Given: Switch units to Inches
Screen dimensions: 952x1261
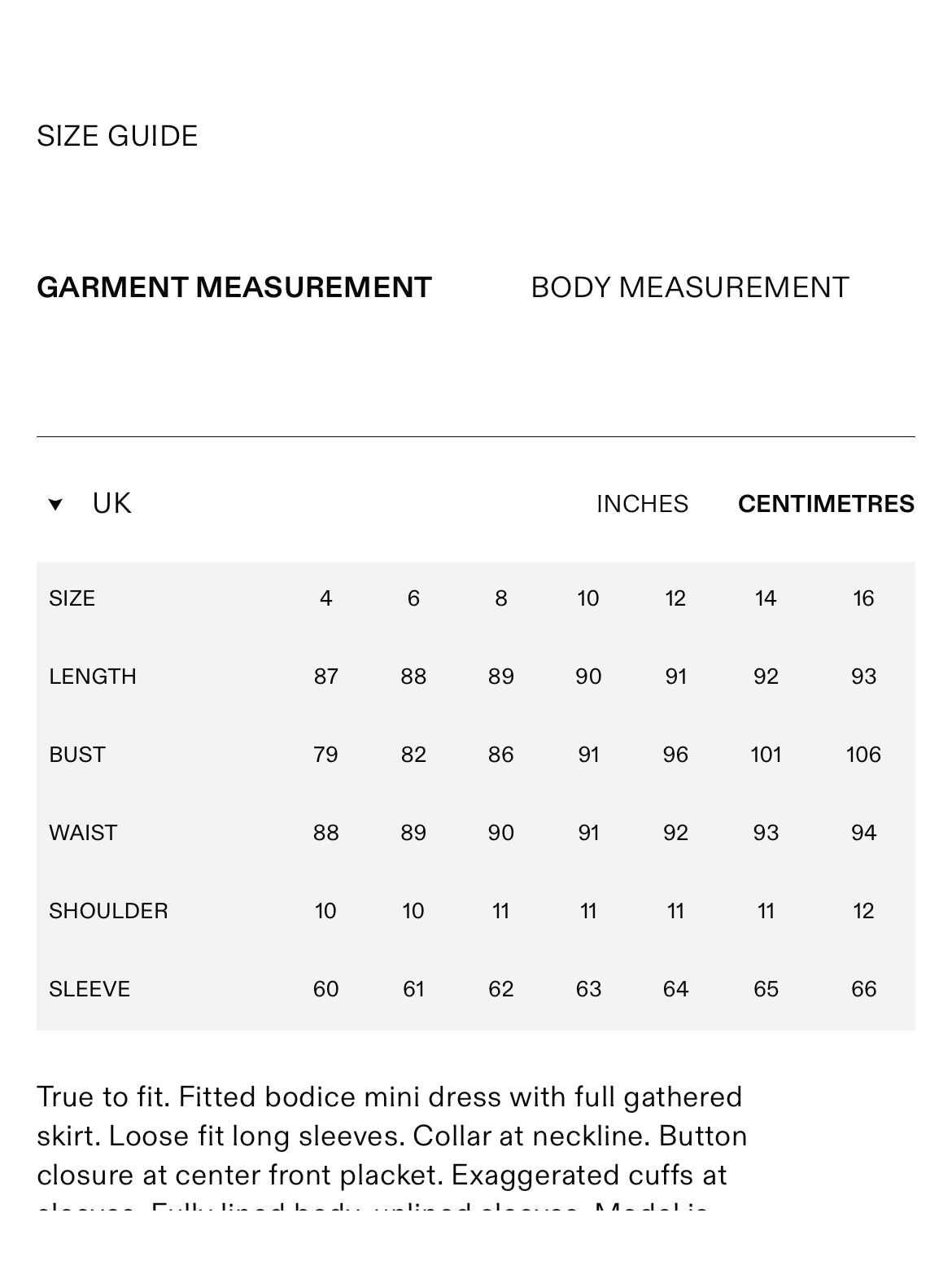Looking at the screenshot, I should pyautogui.click(x=642, y=504).
